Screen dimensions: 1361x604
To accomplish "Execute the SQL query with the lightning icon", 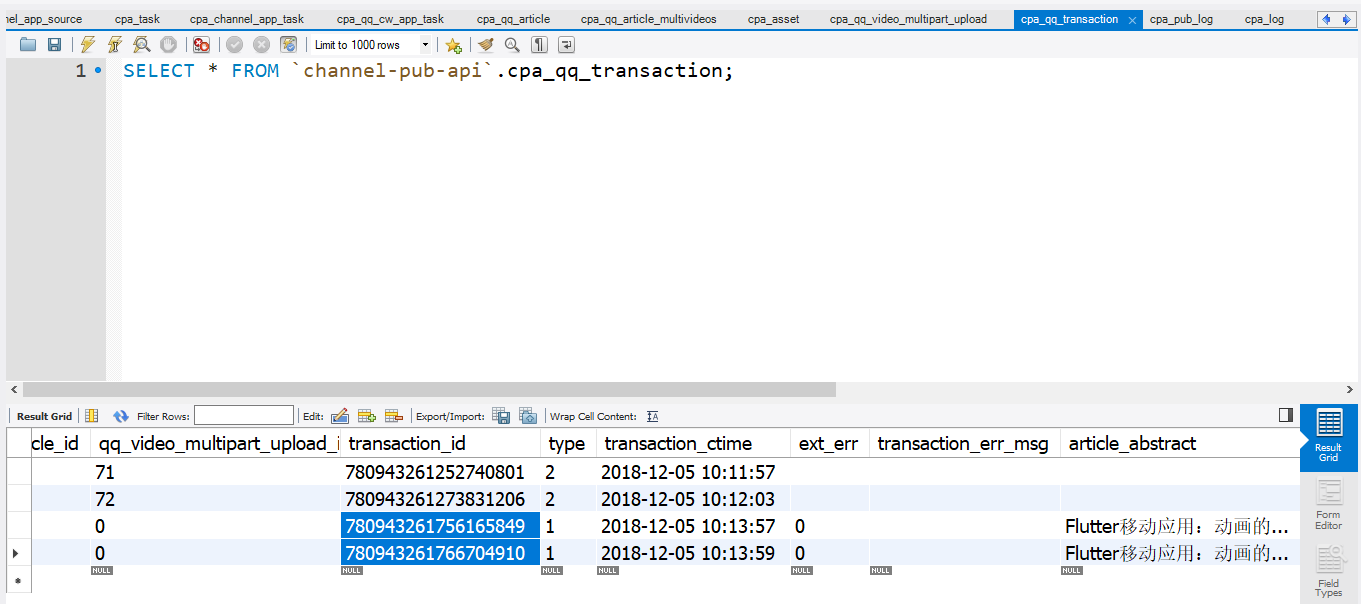I will click(x=88, y=45).
